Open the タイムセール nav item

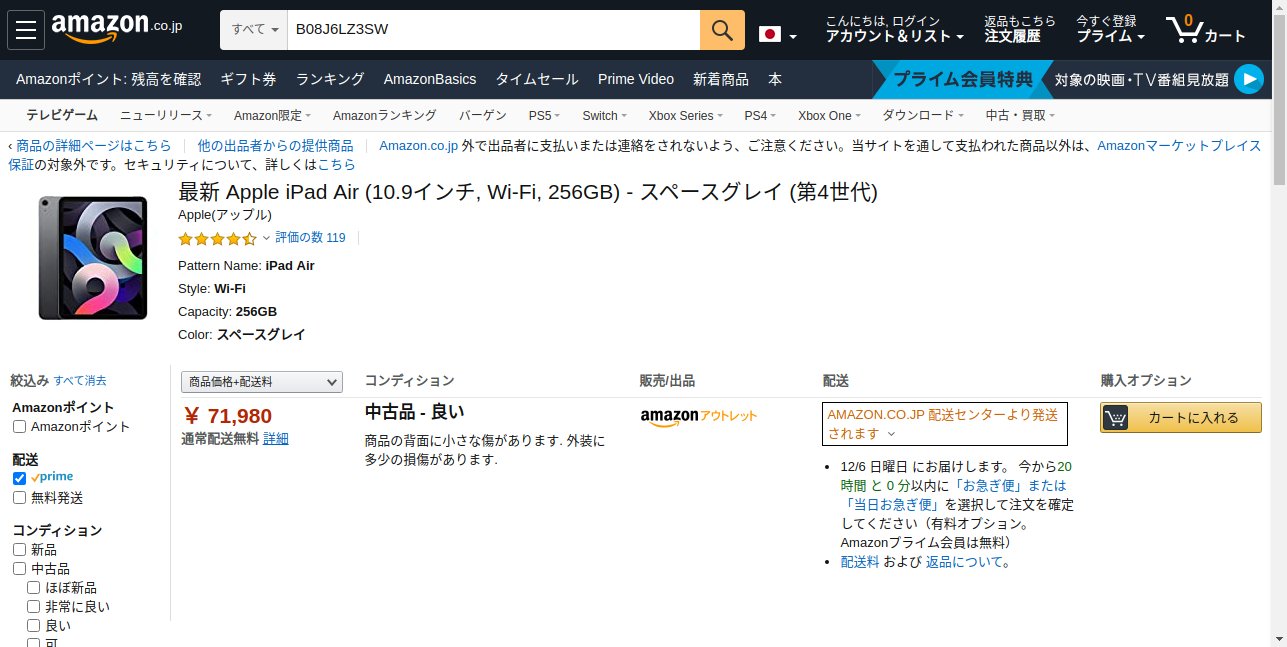pyautogui.click(x=537, y=79)
